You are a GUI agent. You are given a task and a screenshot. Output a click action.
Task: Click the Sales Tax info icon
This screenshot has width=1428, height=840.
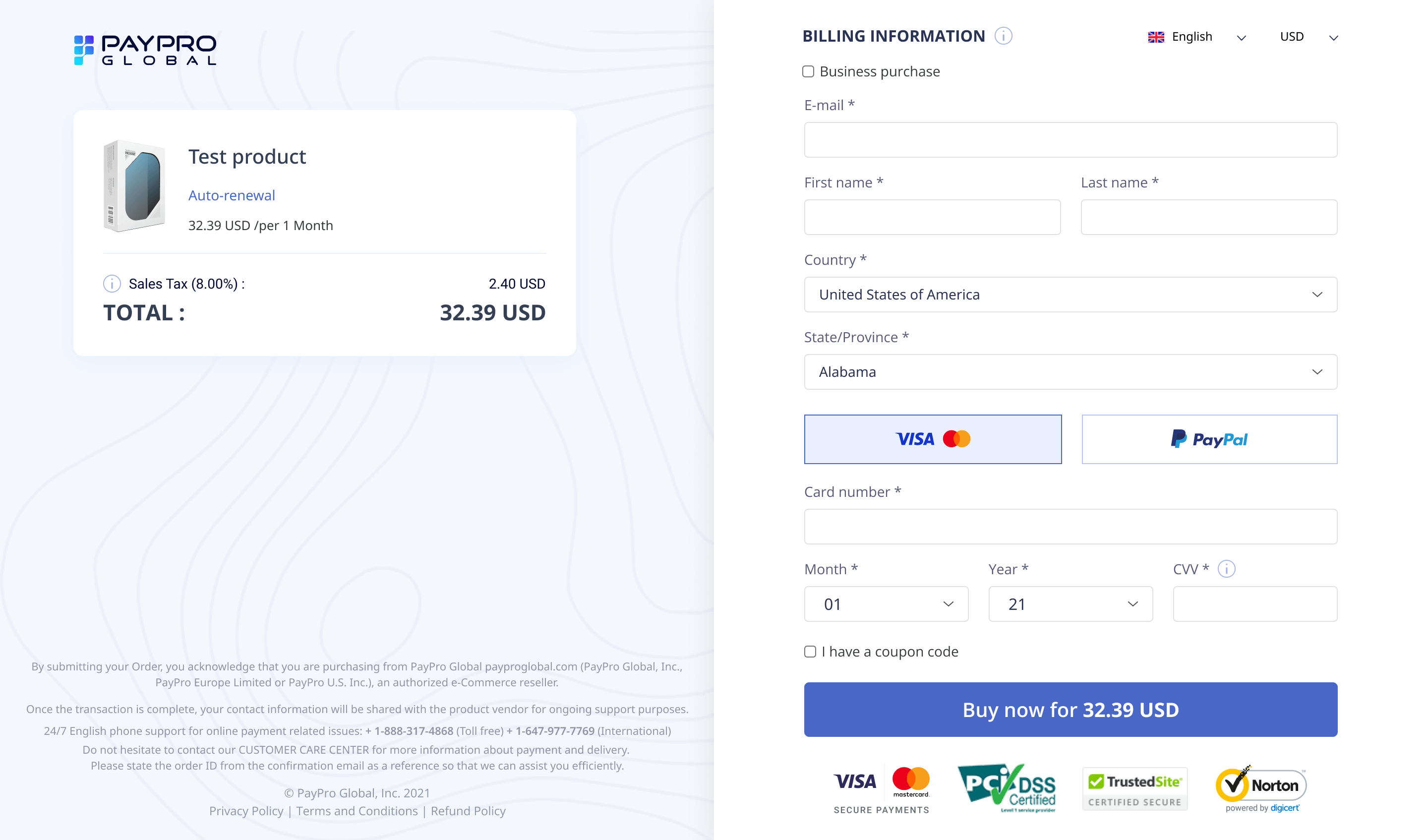click(x=112, y=284)
